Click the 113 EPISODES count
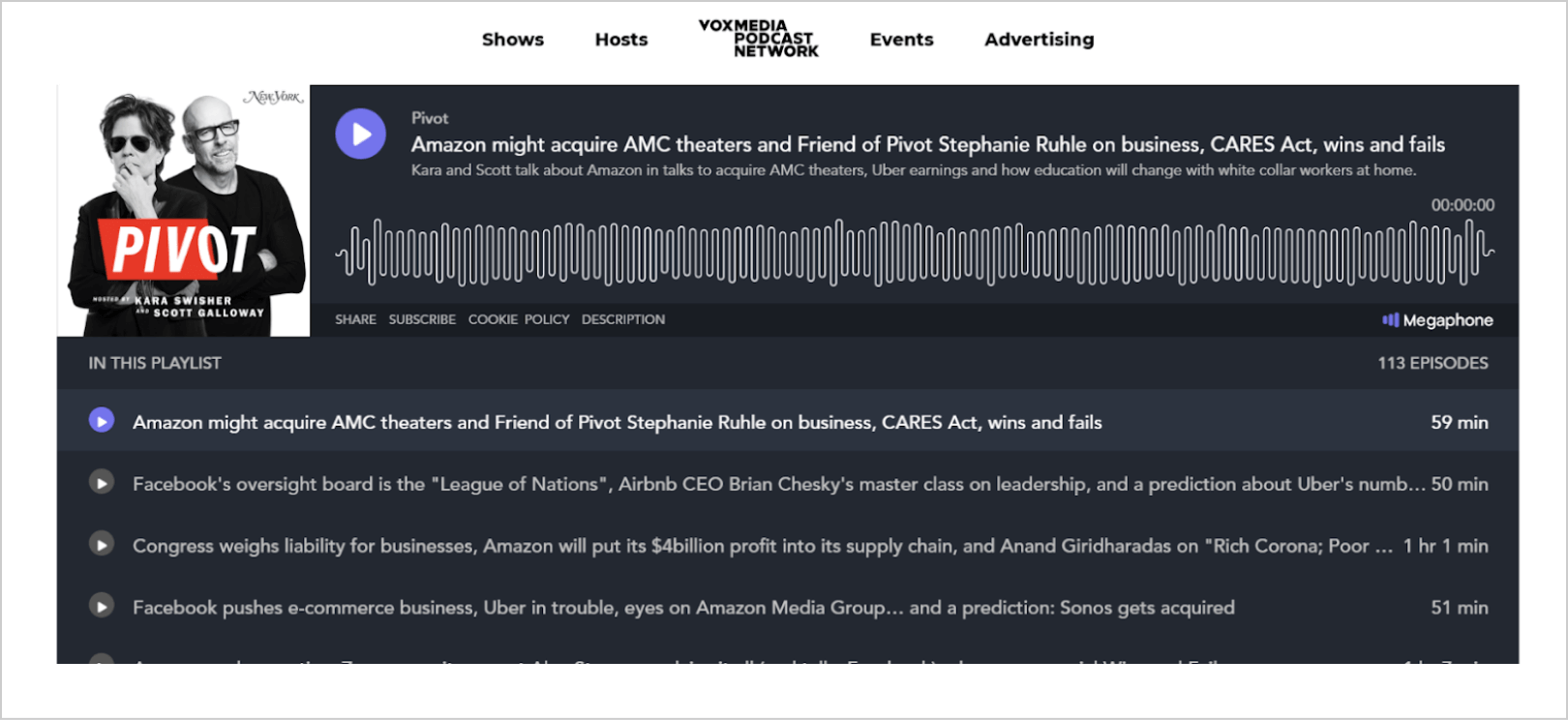This screenshot has width=1568, height=720. pyautogui.click(x=1433, y=363)
